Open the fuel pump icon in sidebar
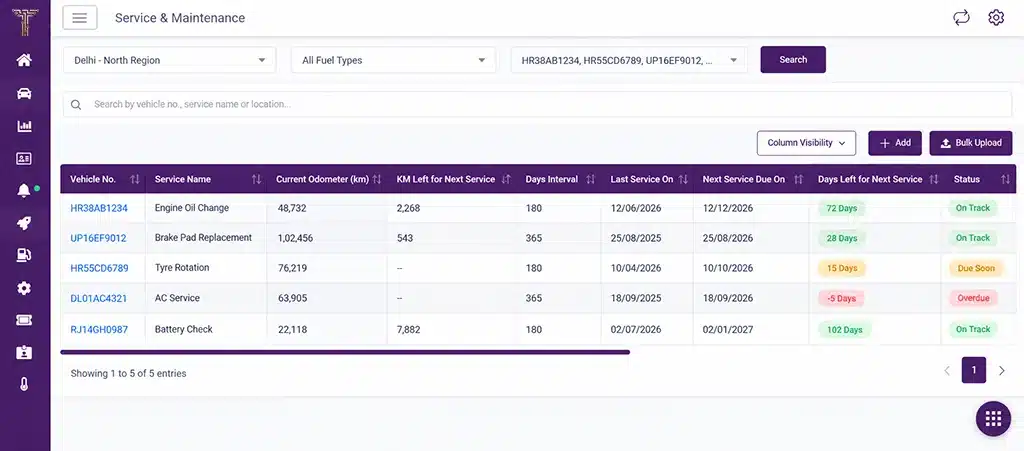 [24, 255]
